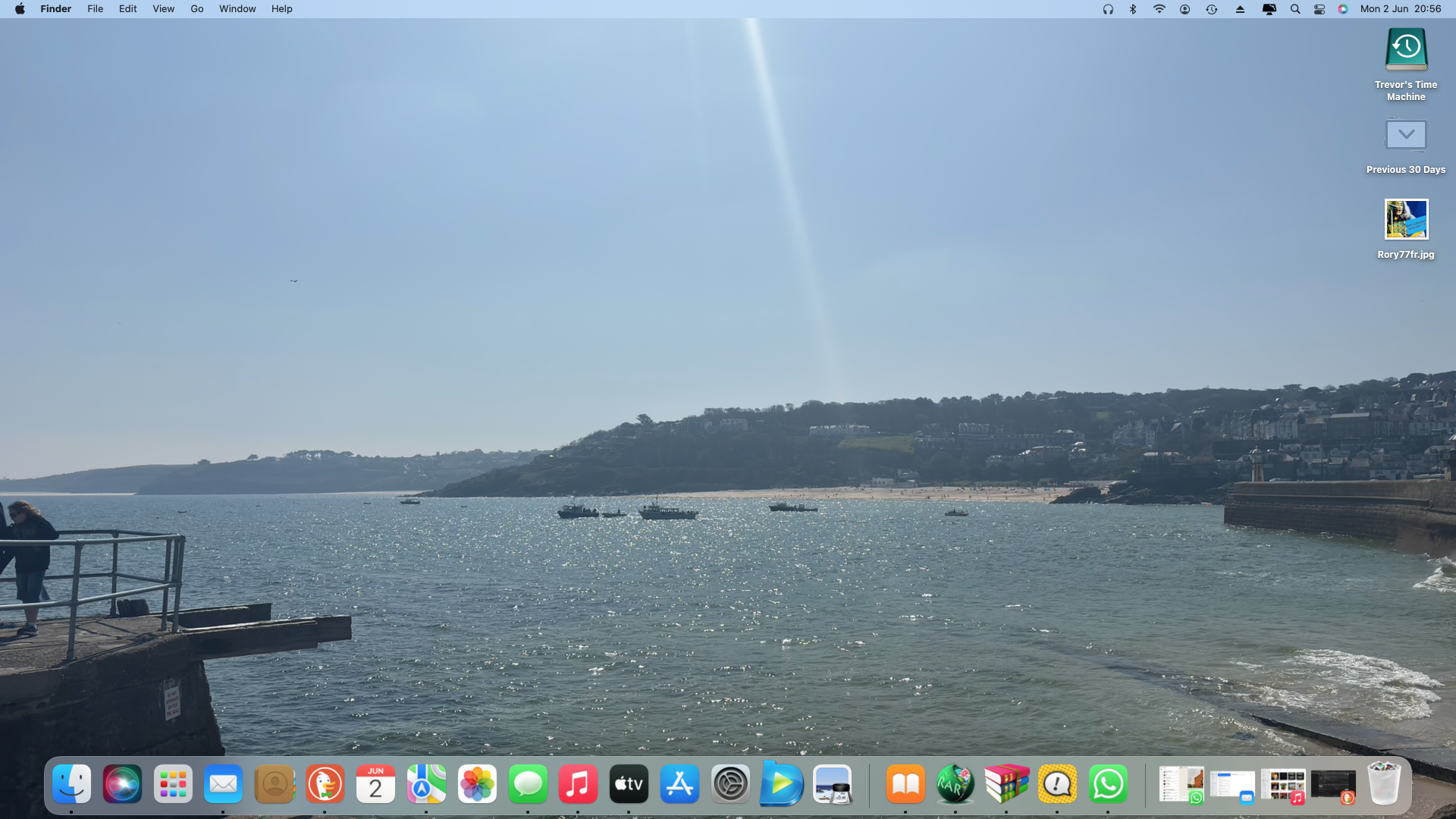Toggle Bluetooth status menu icon
The width and height of the screenshot is (1456, 819).
[x=1133, y=9]
